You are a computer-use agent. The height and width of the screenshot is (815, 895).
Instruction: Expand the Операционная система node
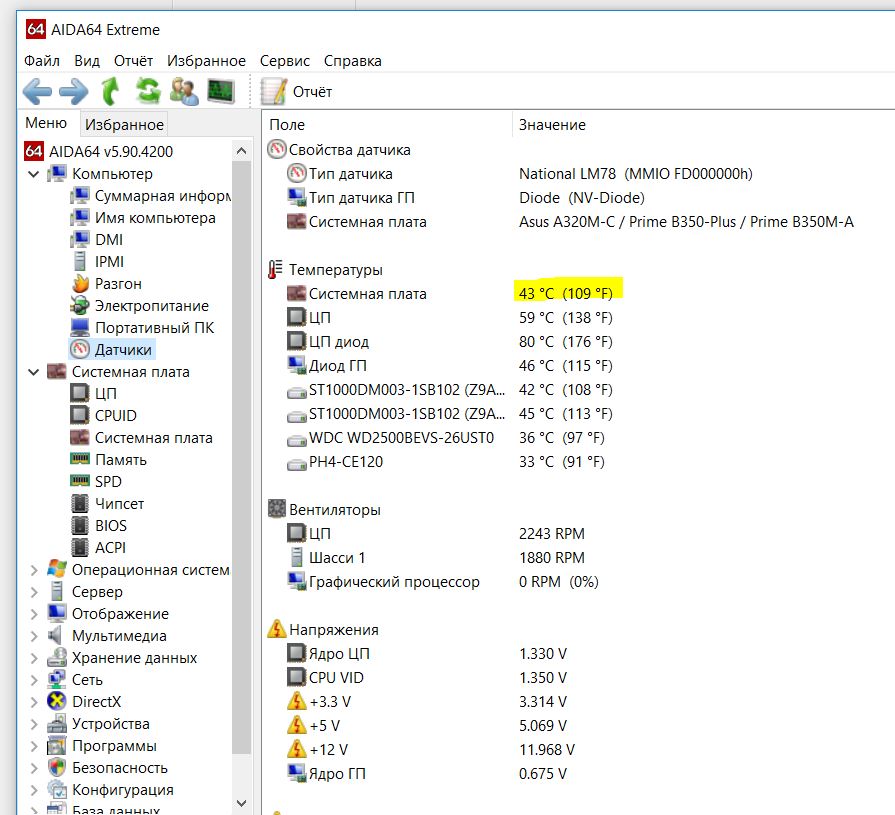(x=33, y=570)
